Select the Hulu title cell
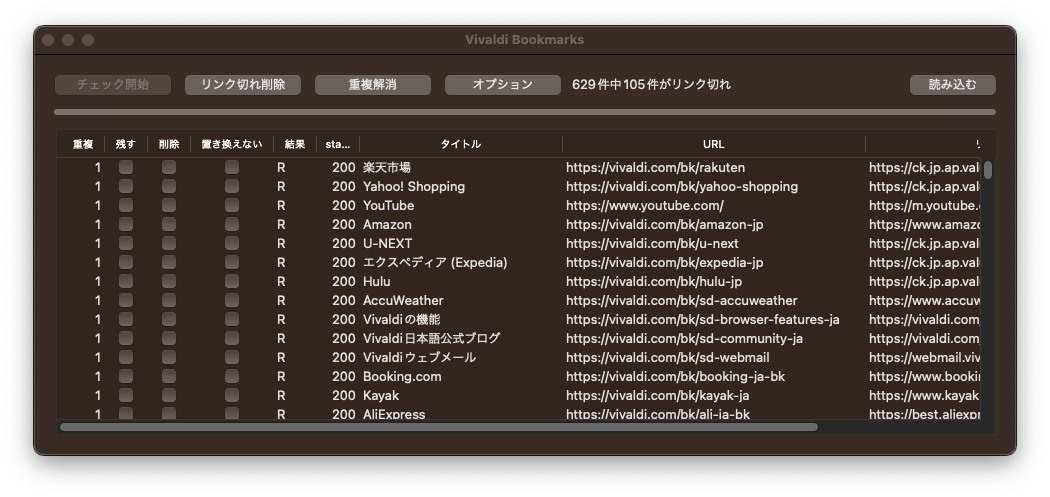The width and height of the screenshot is (1050, 497). [x=376, y=281]
